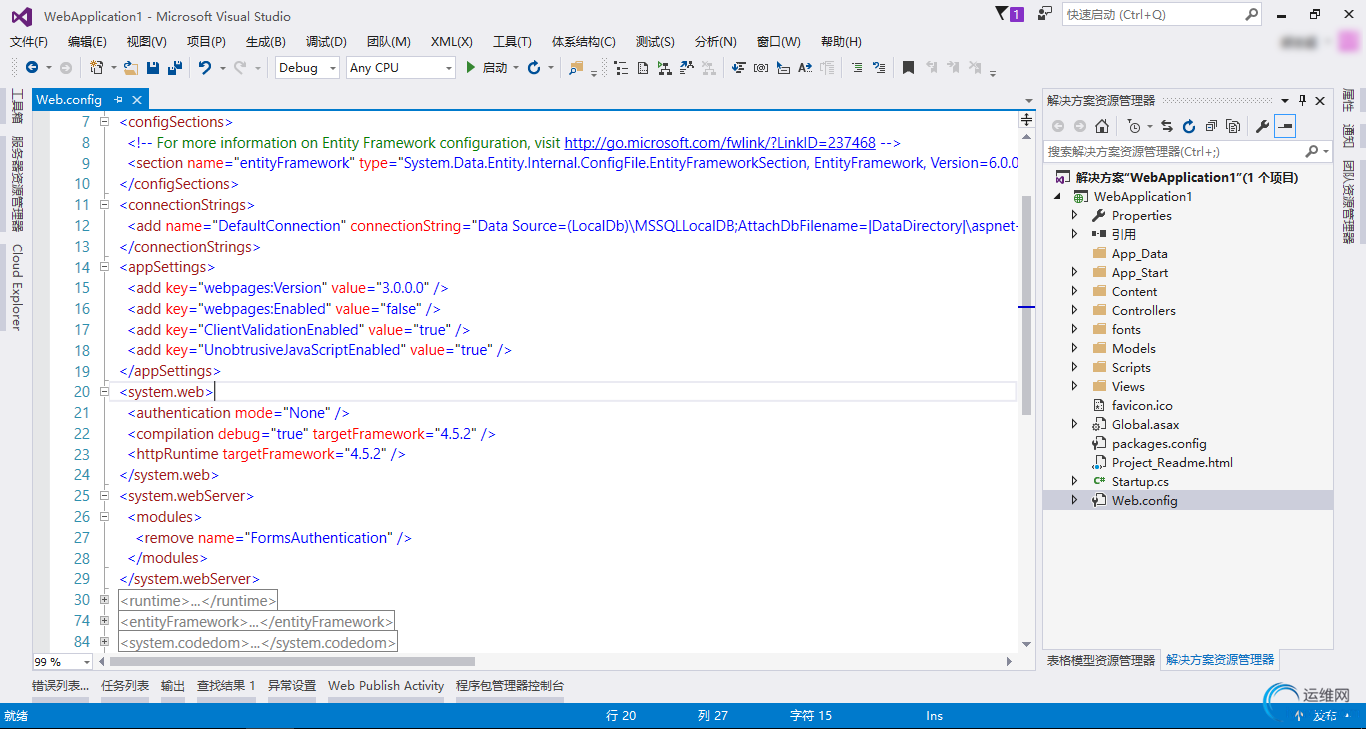
Task: Click the New Project toolbar icon
Action: [x=96, y=68]
